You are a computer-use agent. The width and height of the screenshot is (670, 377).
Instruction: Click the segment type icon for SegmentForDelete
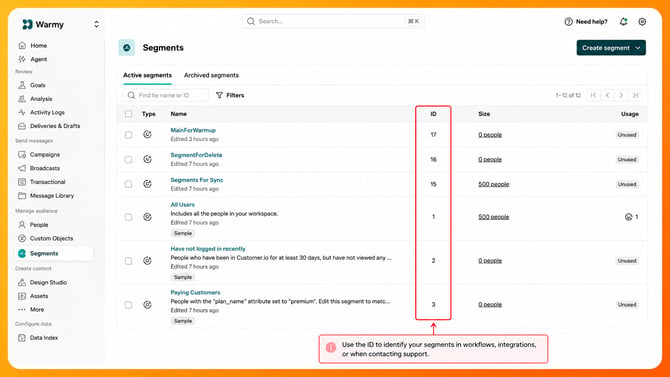point(147,159)
